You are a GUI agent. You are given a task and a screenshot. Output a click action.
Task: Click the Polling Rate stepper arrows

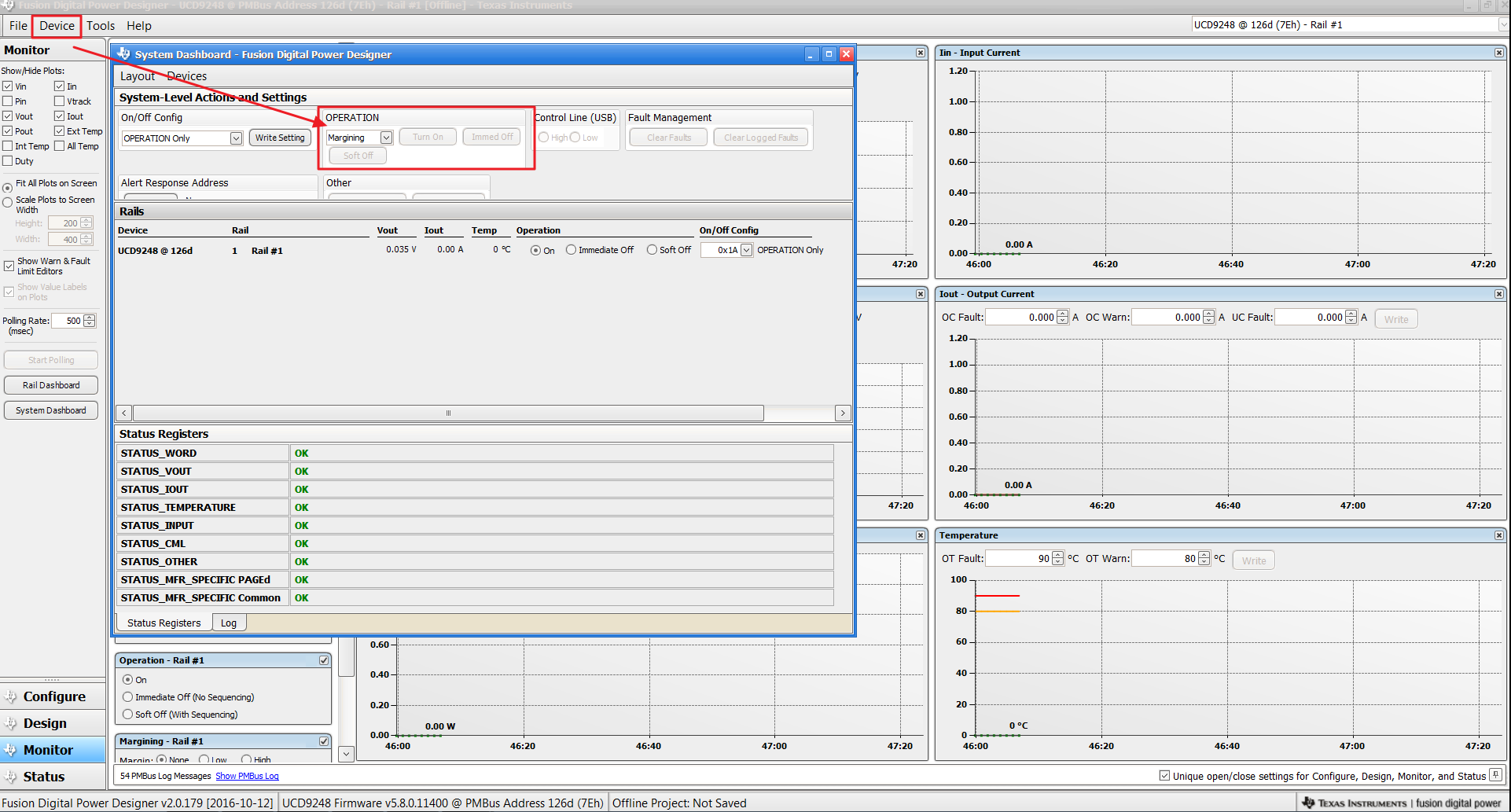[90, 321]
